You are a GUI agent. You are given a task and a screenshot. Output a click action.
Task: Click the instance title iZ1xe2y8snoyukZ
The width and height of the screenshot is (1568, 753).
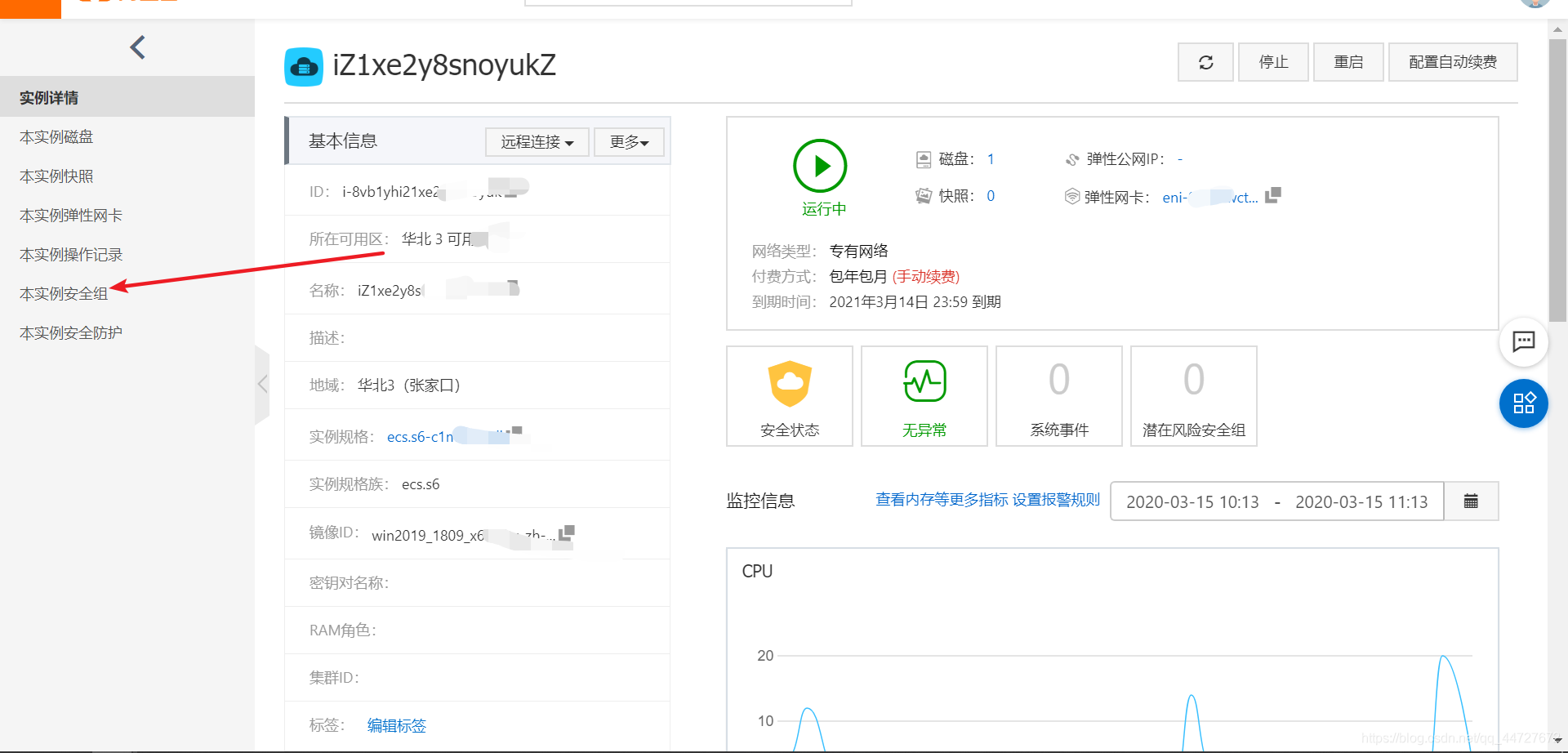click(x=444, y=65)
